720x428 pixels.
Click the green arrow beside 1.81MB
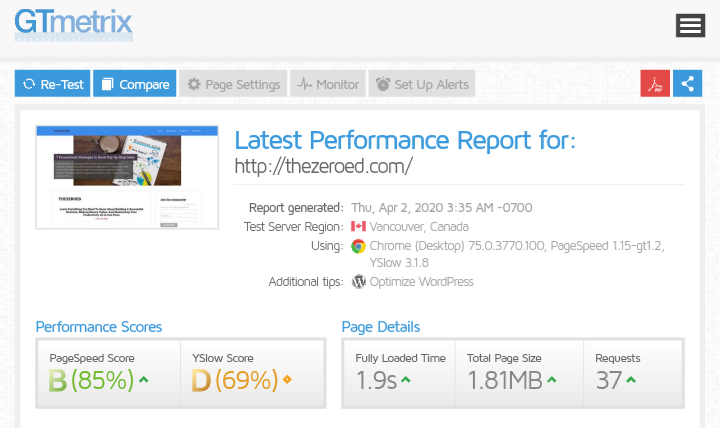coord(552,379)
